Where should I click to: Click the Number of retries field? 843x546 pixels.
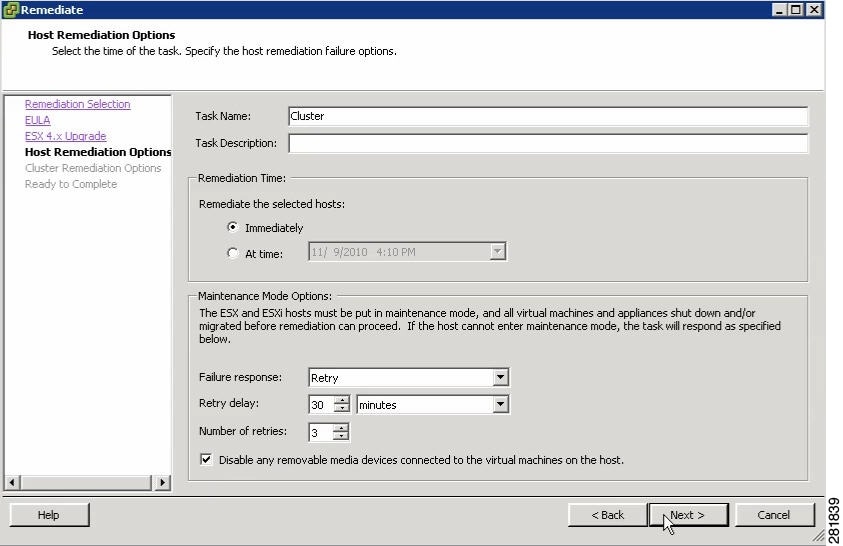[x=321, y=432]
